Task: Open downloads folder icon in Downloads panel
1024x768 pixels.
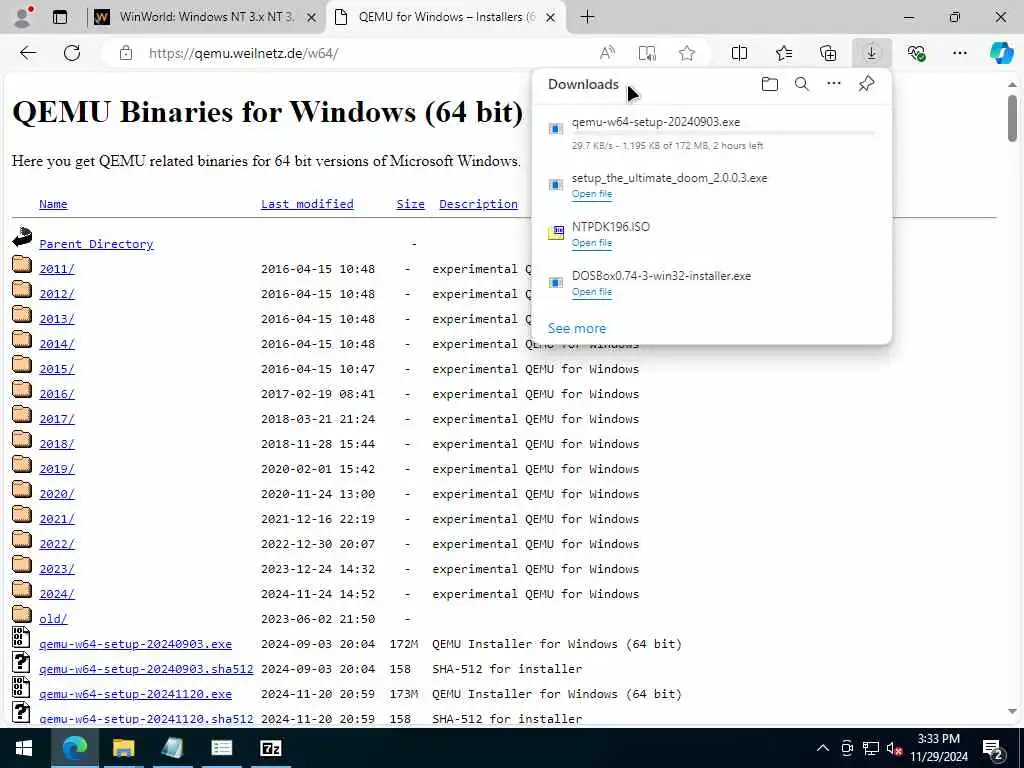Action: pos(770,84)
